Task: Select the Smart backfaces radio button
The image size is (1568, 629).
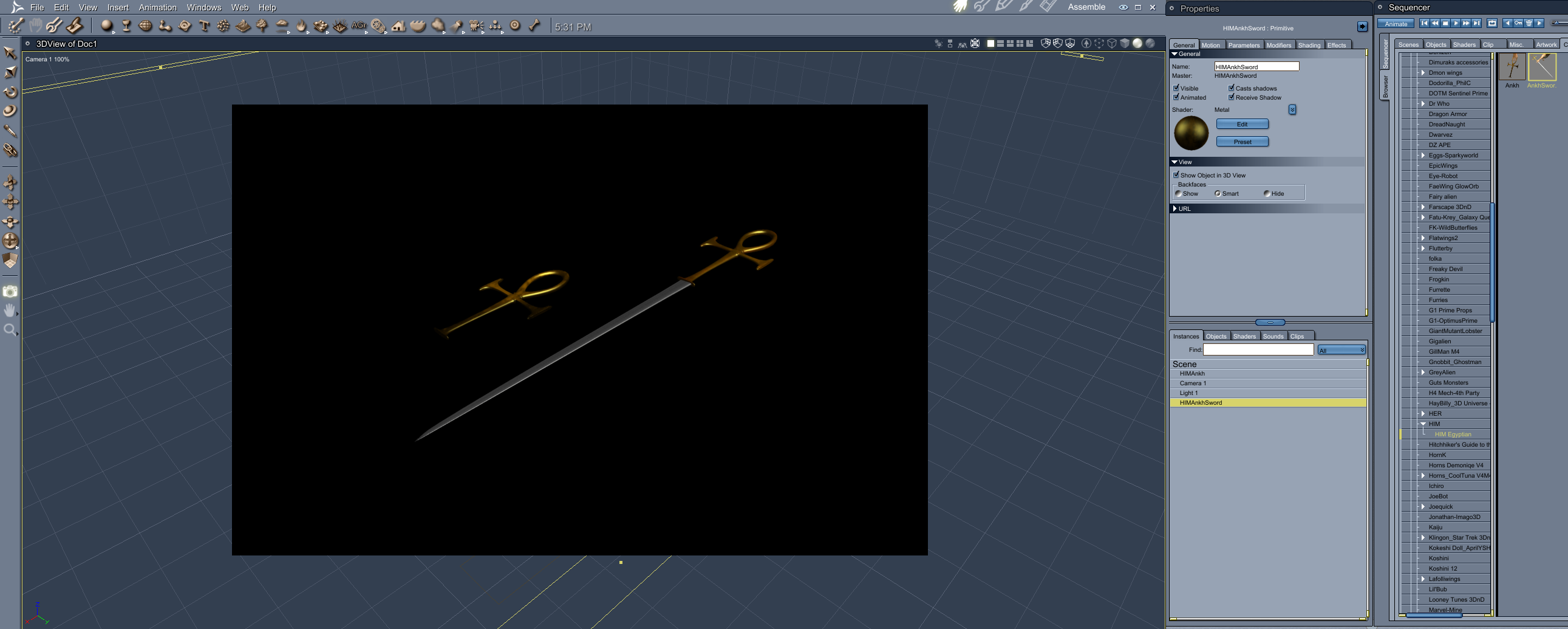Action: (1218, 194)
